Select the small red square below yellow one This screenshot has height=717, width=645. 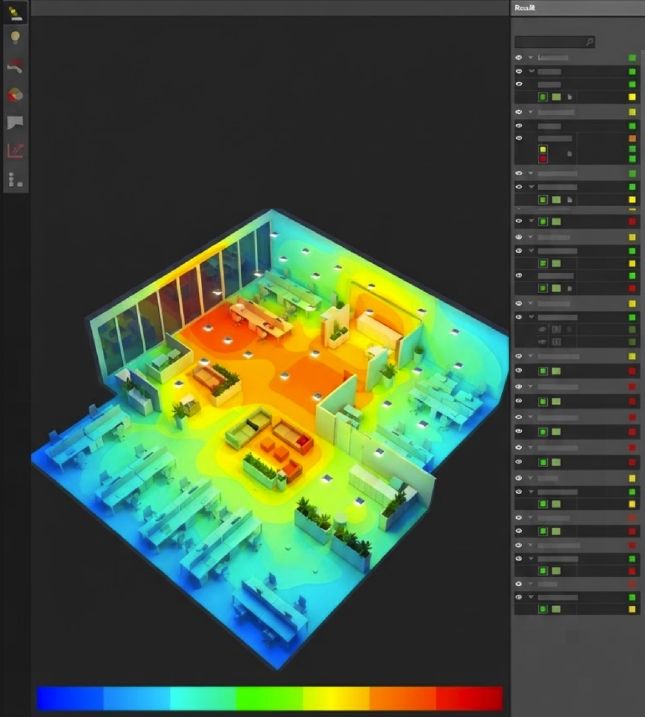(543, 159)
